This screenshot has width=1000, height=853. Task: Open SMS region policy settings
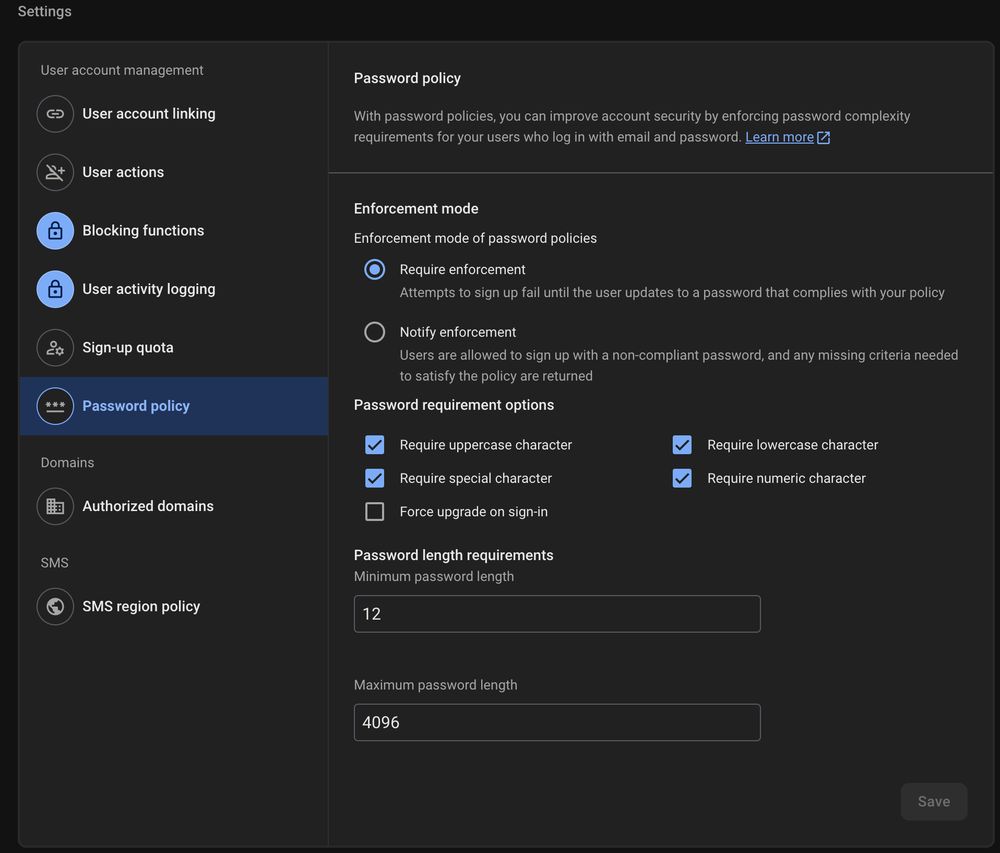tap(173, 606)
